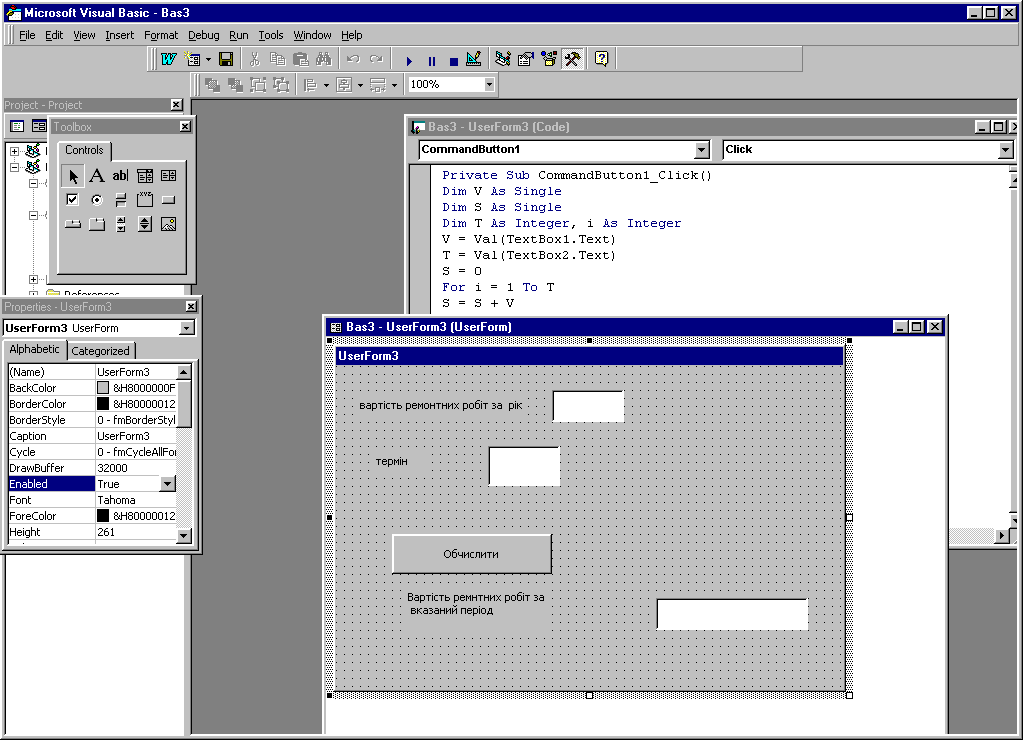Select the CommandButton tool in Toolbox
The width and height of the screenshot is (1023, 740).
point(168,200)
